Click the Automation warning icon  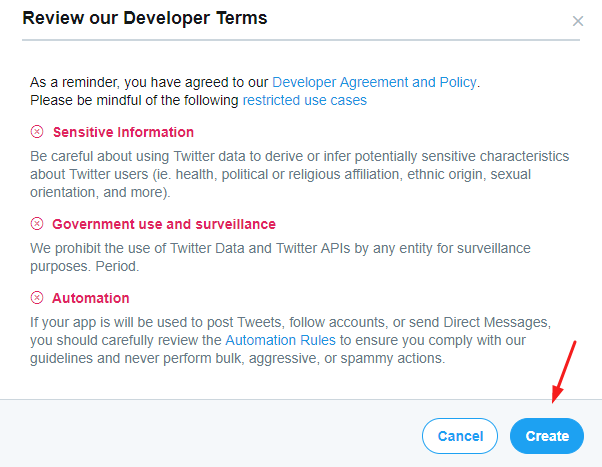pyautogui.click(x=37, y=298)
